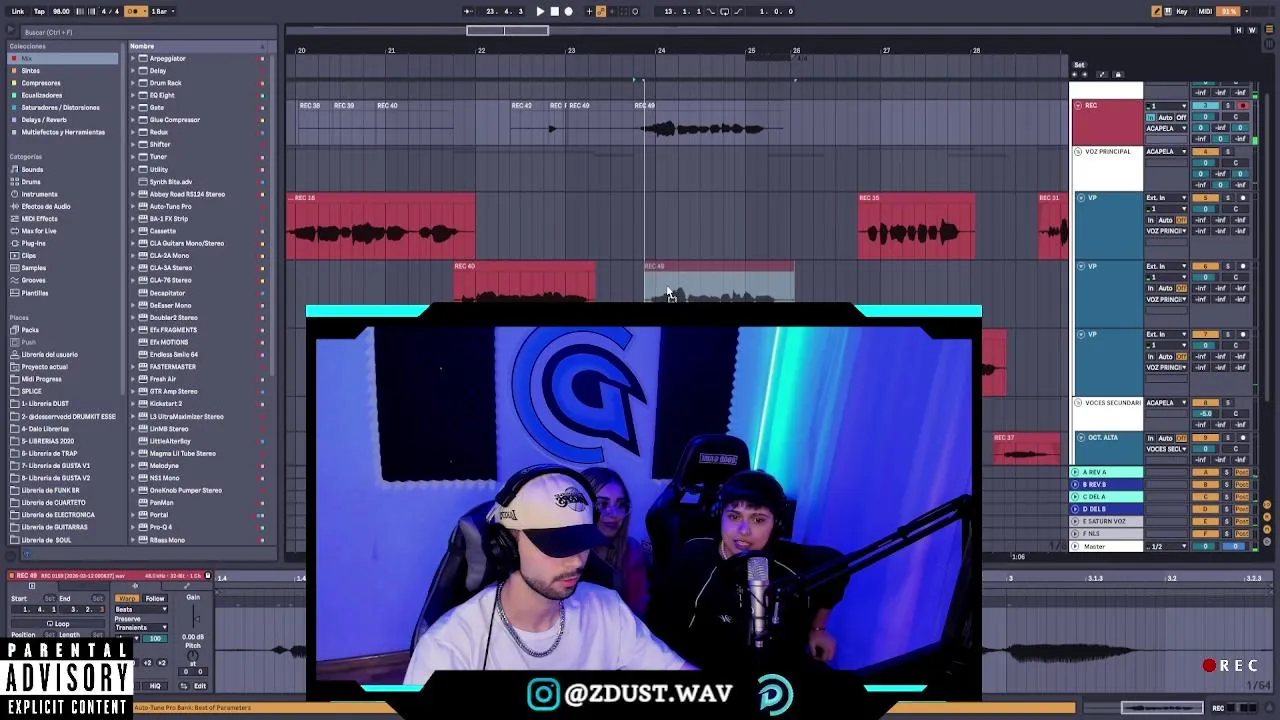Open Ext. In input menu on first VP
The width and height of the screenshot is (1280, 720).
pos(1166,198)
